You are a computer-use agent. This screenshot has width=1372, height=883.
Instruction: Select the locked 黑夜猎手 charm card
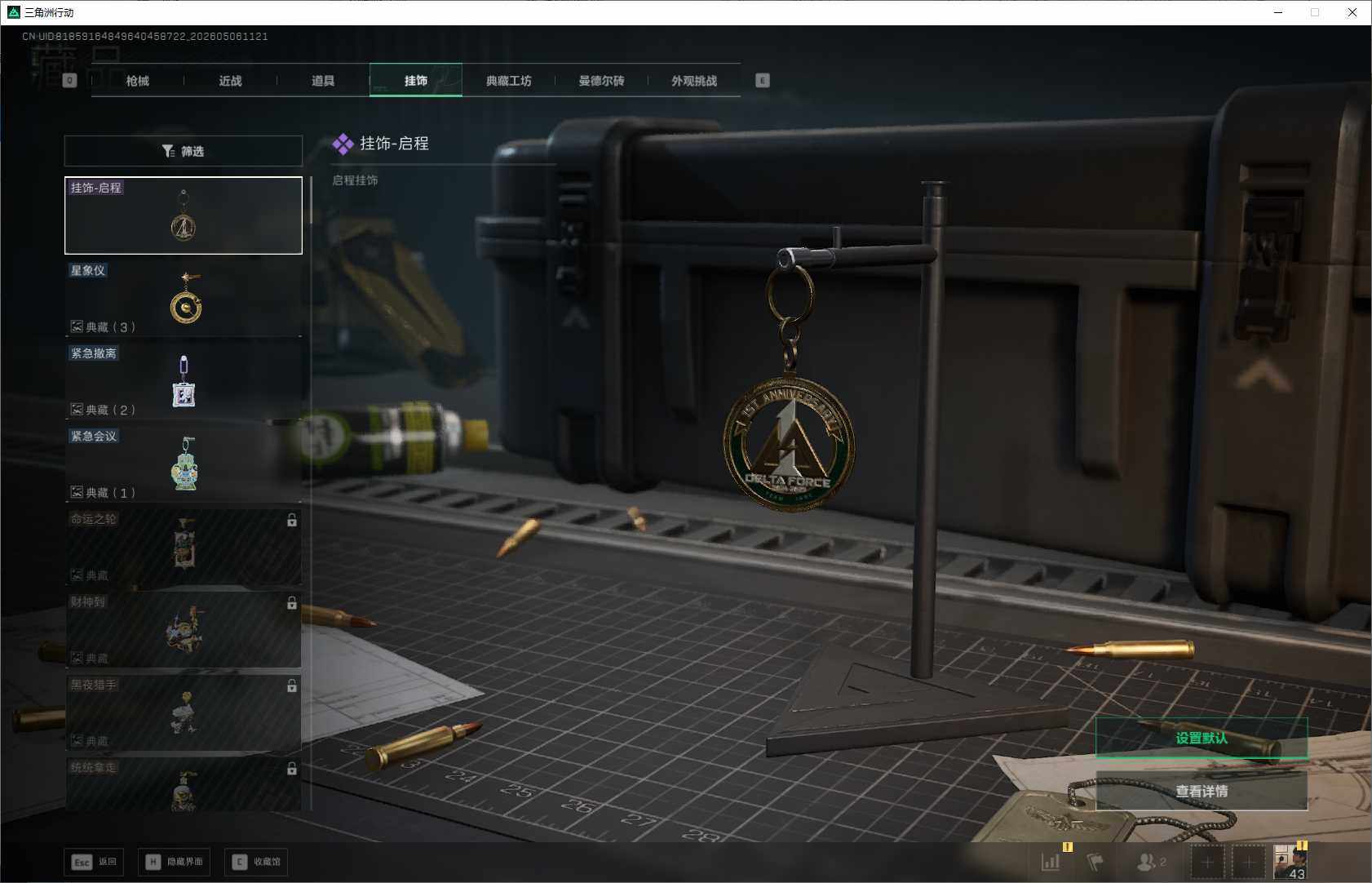184,713
